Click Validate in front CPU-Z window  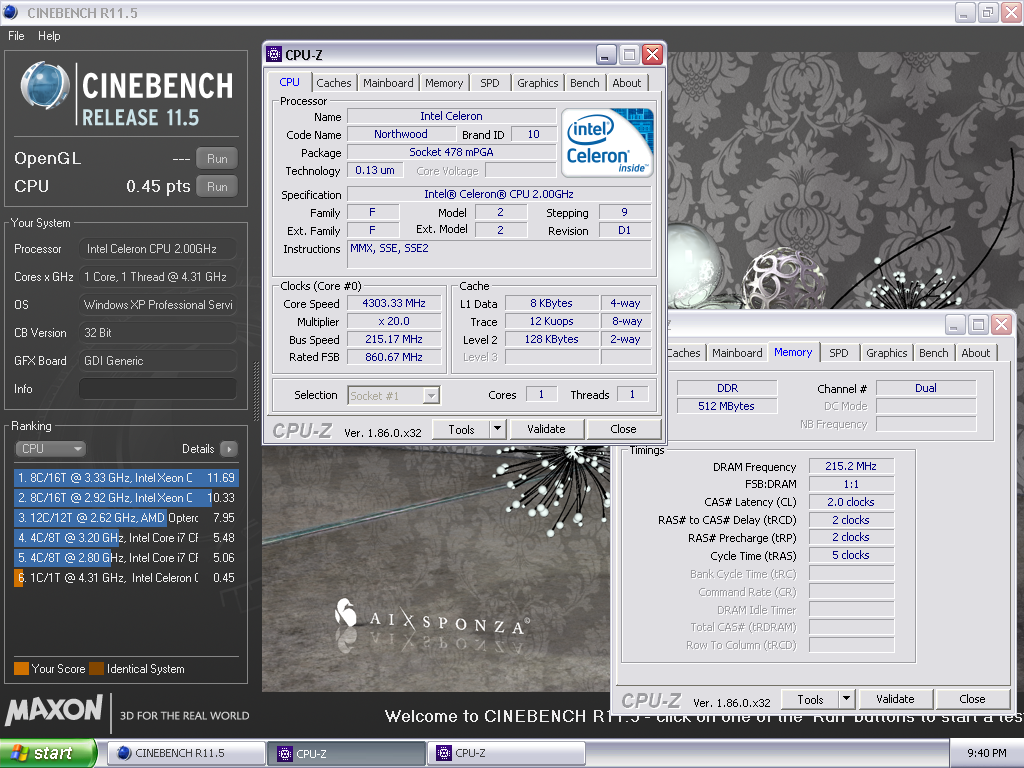(546, 430)
